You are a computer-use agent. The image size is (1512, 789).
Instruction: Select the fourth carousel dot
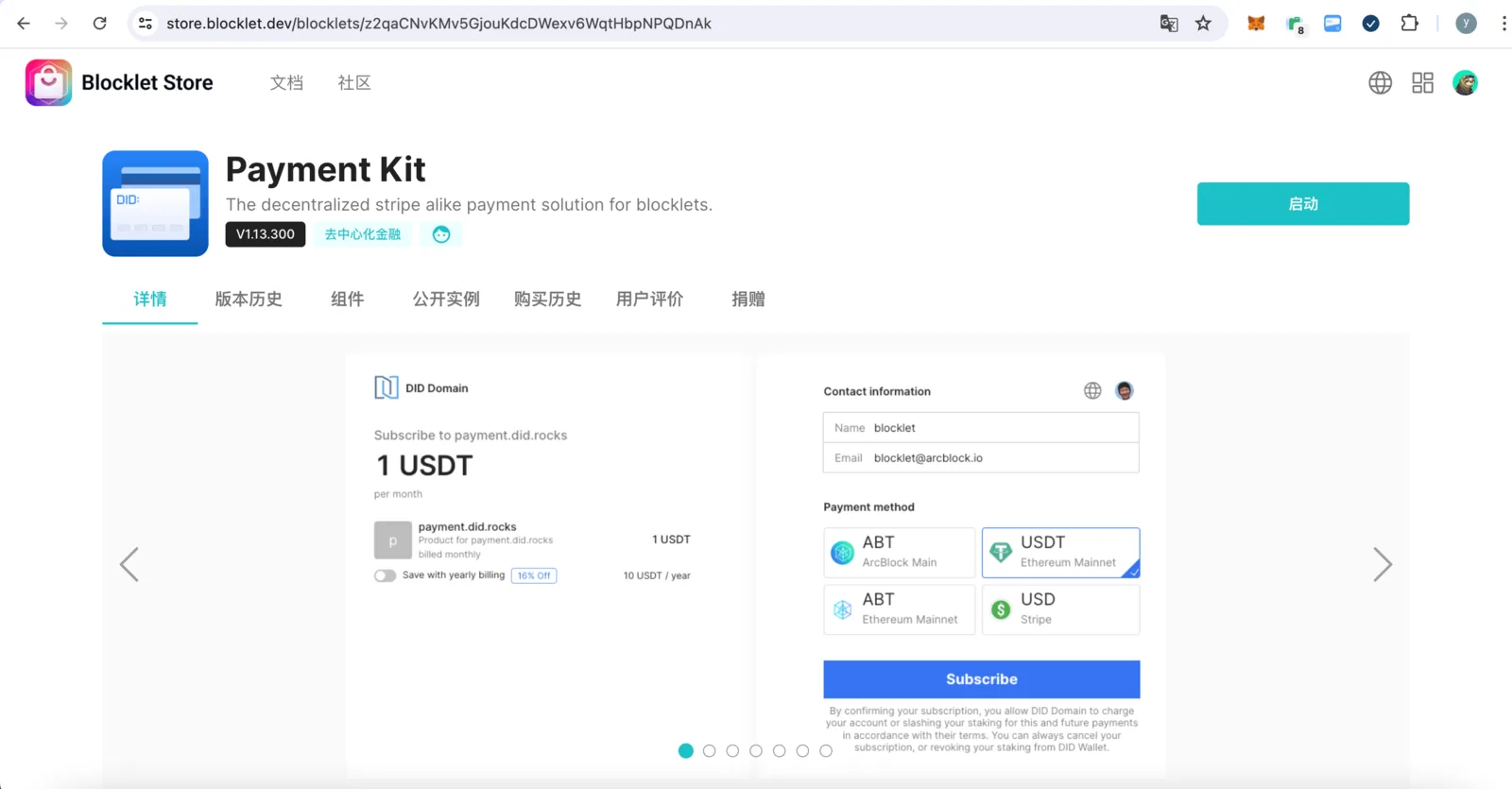[756, 750]
